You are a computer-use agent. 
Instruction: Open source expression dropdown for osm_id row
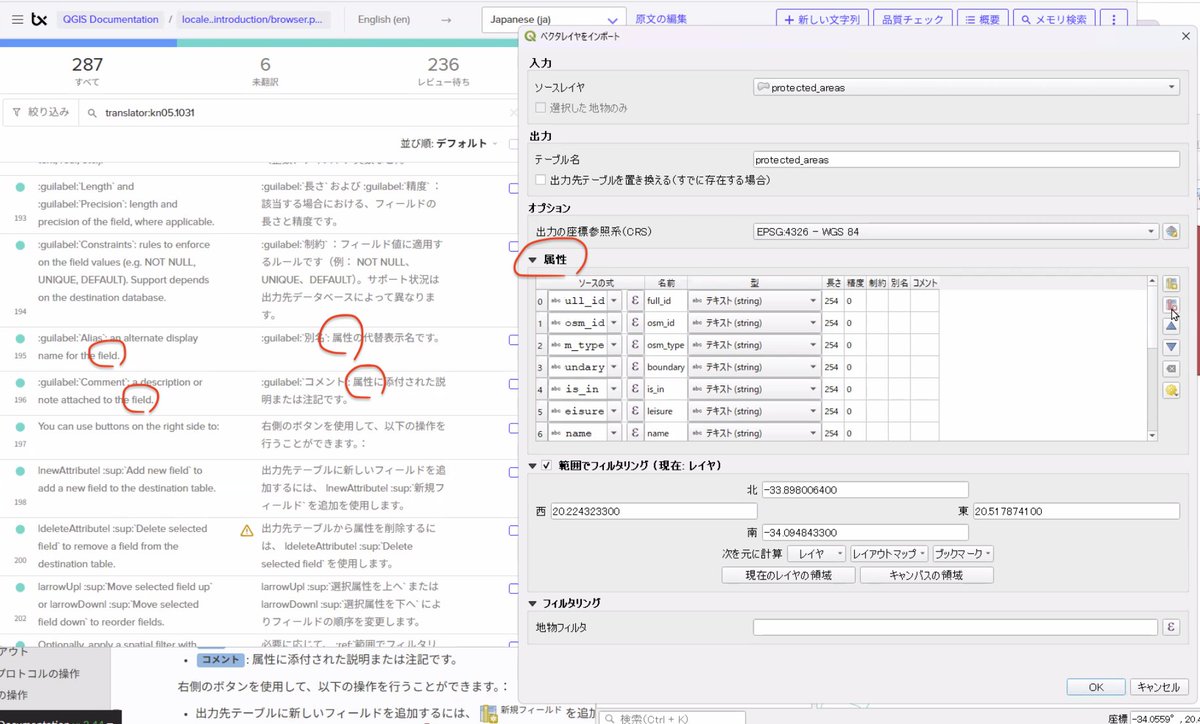pyautogui.click(x=614, y=323)
